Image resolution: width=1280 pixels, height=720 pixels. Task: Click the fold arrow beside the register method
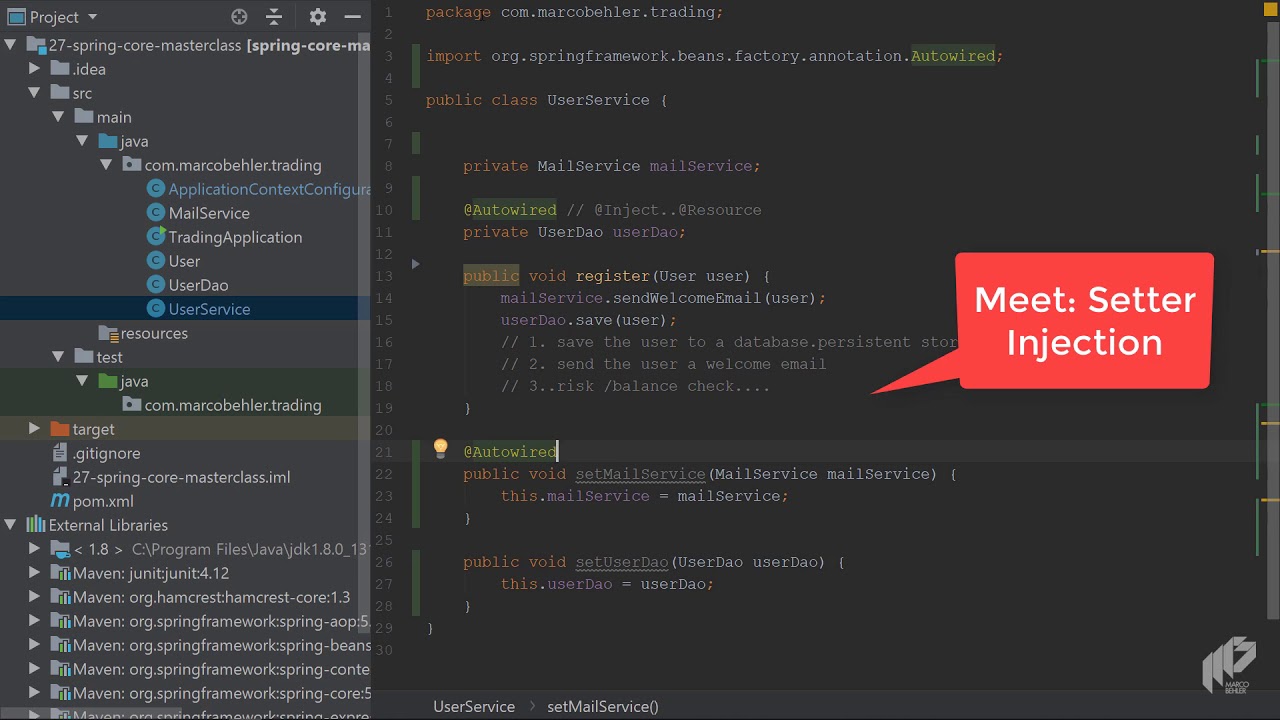(416, 264)
